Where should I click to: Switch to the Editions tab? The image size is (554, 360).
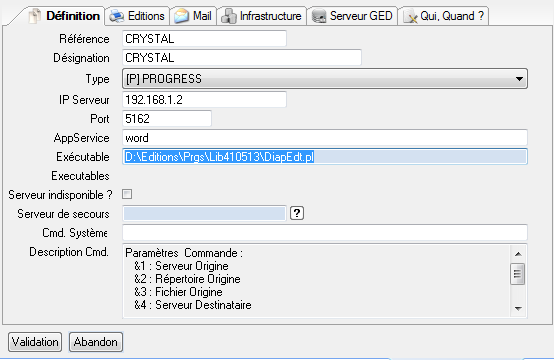(137, 16)
